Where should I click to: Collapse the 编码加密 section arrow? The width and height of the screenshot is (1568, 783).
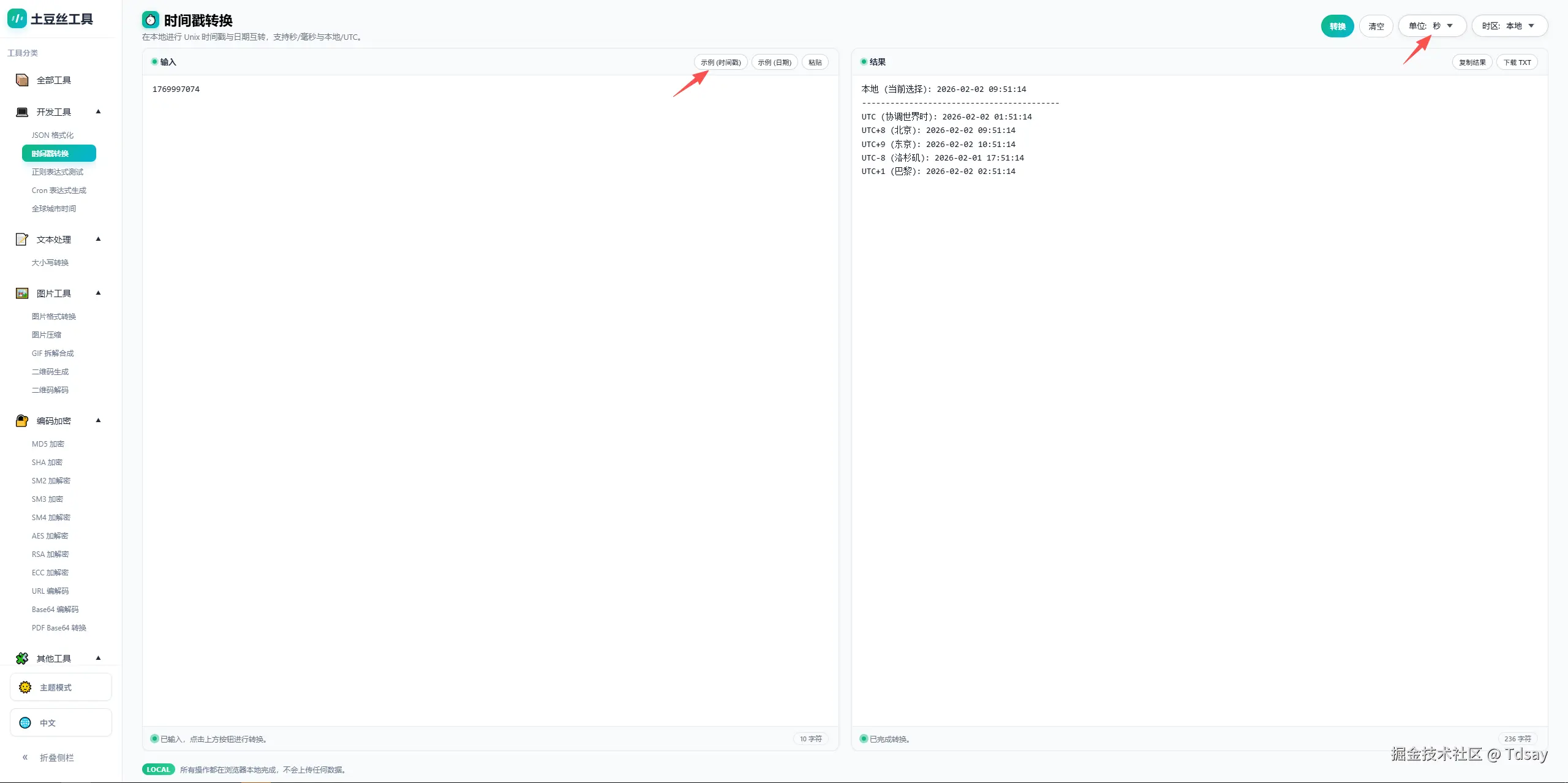click(x=98, y=420)
